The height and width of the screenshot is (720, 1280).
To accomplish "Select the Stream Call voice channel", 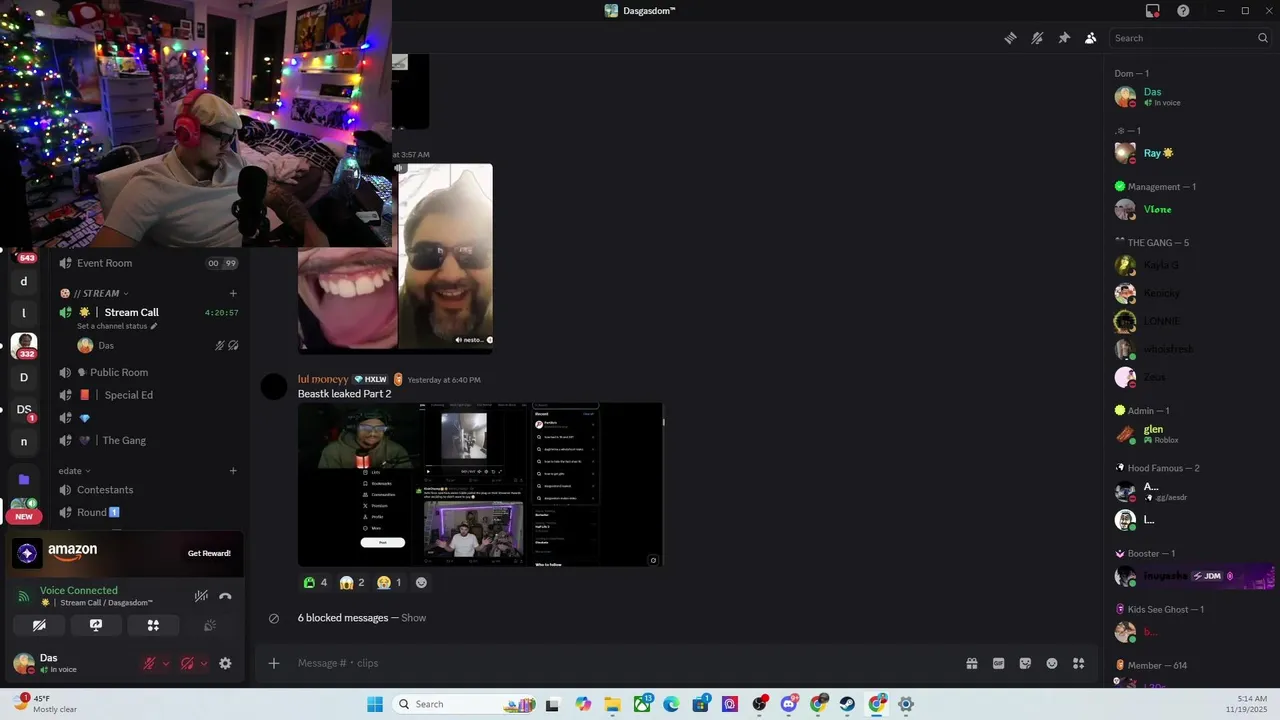I will pos(148,312).
